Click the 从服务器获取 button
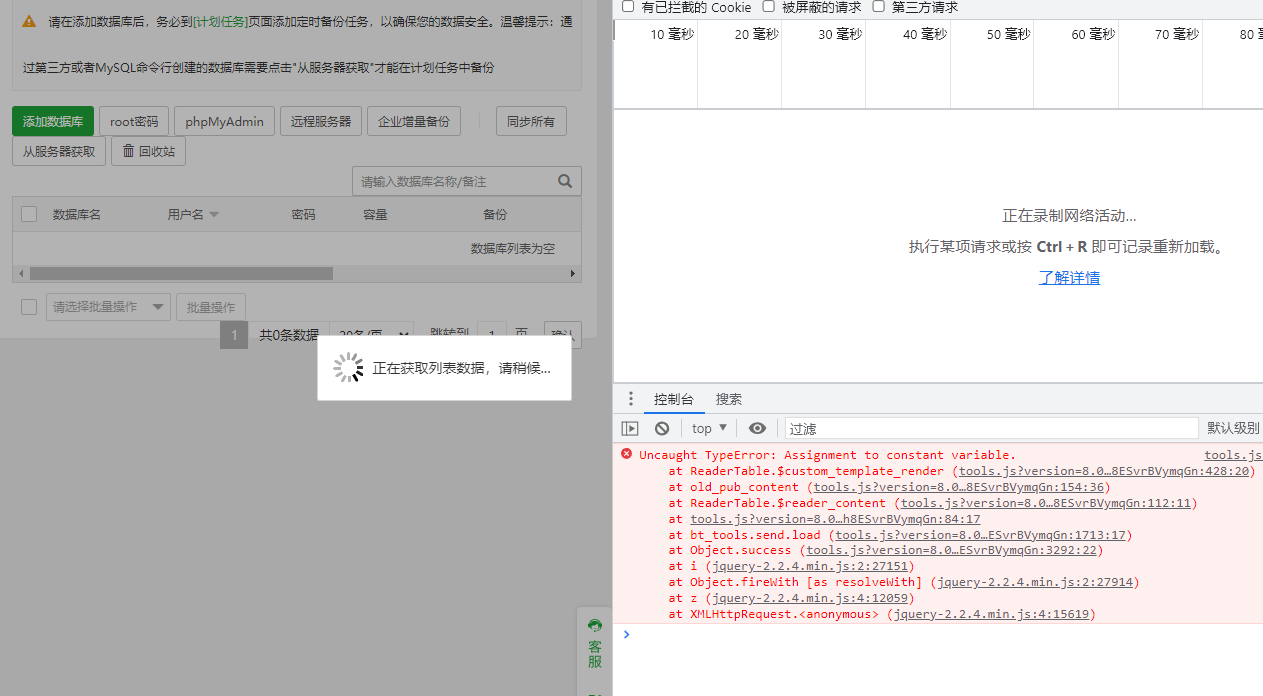This screenshot has height=696, width=1263. (59, 151)
